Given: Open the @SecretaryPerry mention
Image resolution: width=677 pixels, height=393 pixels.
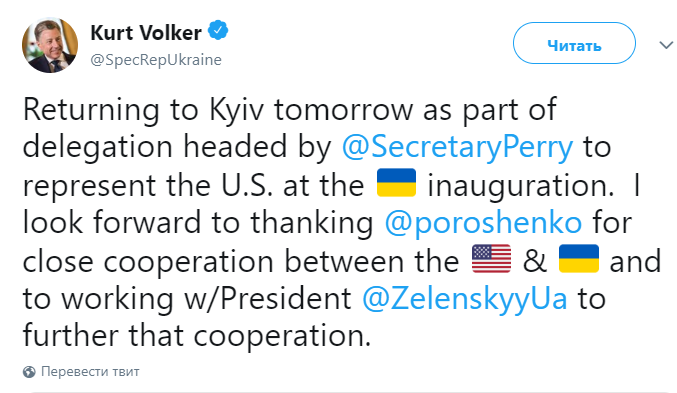Looking at the screenshot, I should [457, 146].
